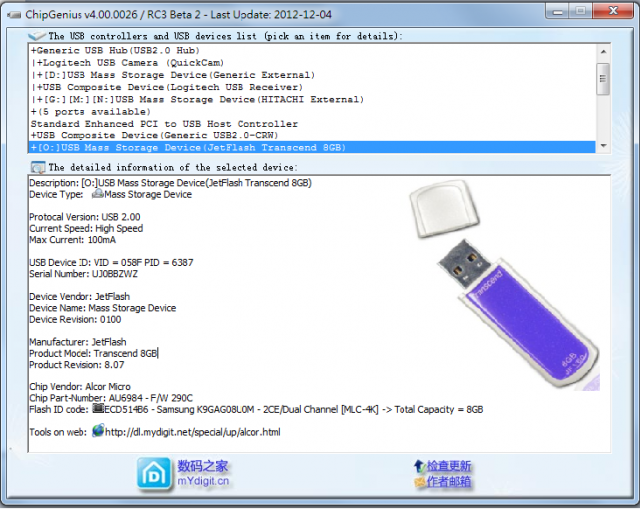Screen dimensions: 640x509
Task: Click Device Name: Mass Storage Device line
Action: [x=102, y=308]
